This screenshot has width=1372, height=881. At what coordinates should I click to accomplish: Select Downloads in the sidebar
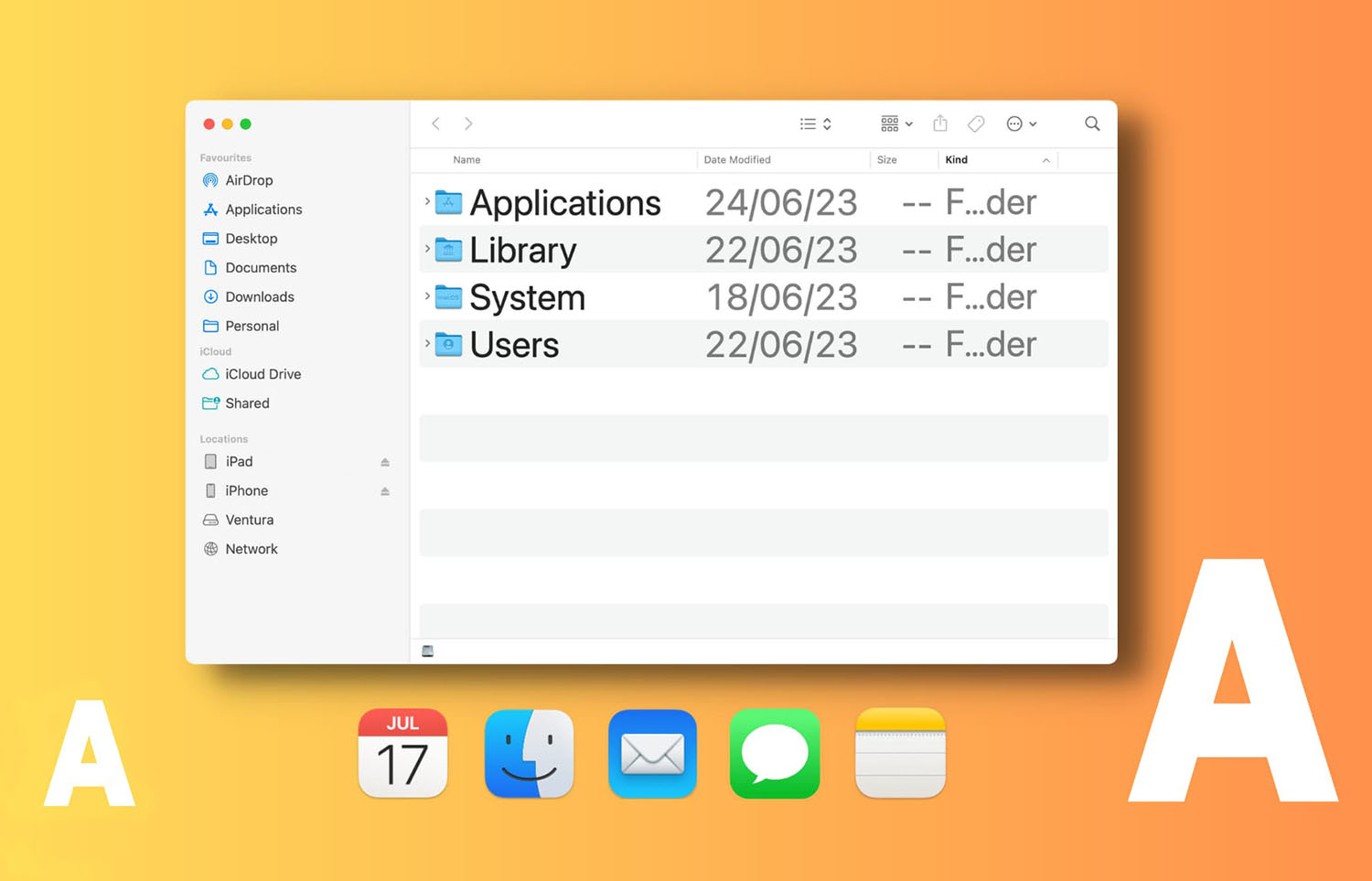tap(260, 296)
